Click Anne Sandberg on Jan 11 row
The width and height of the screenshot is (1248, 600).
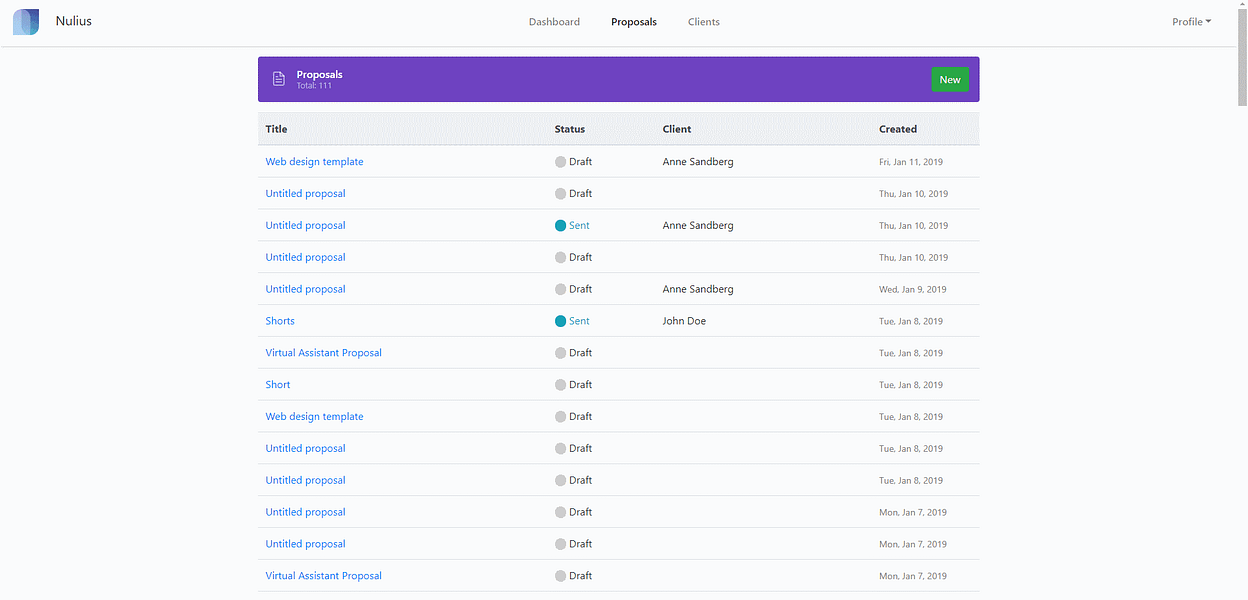tap(698, 162)
